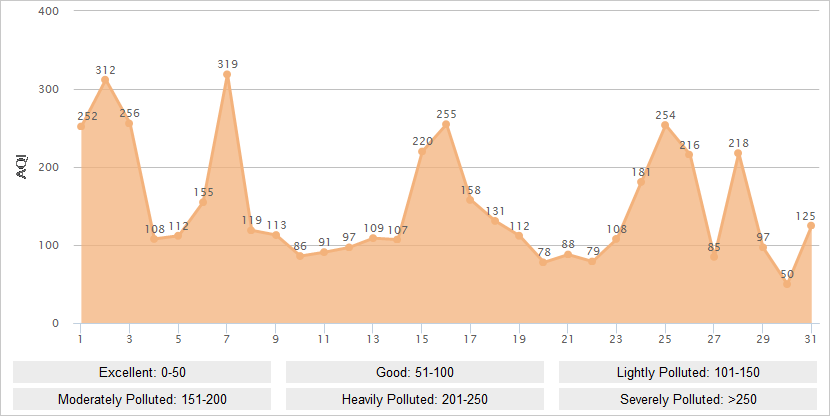Click the data point labeled 91
Screen dimensions: 830x416
pyautogui.click(x=324, y=252)
